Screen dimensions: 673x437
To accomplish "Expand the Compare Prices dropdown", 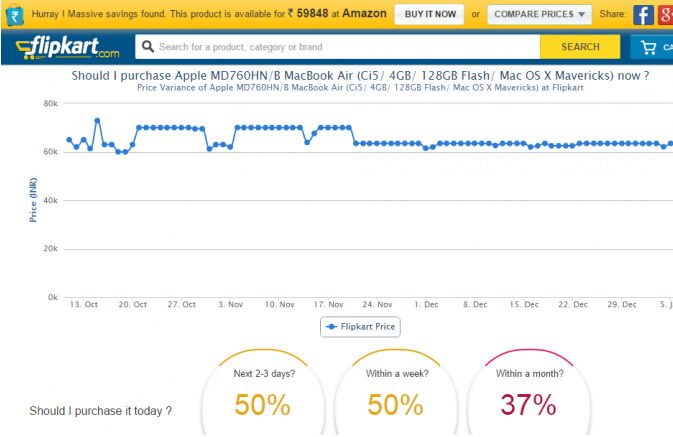I will tap(539, 14).
